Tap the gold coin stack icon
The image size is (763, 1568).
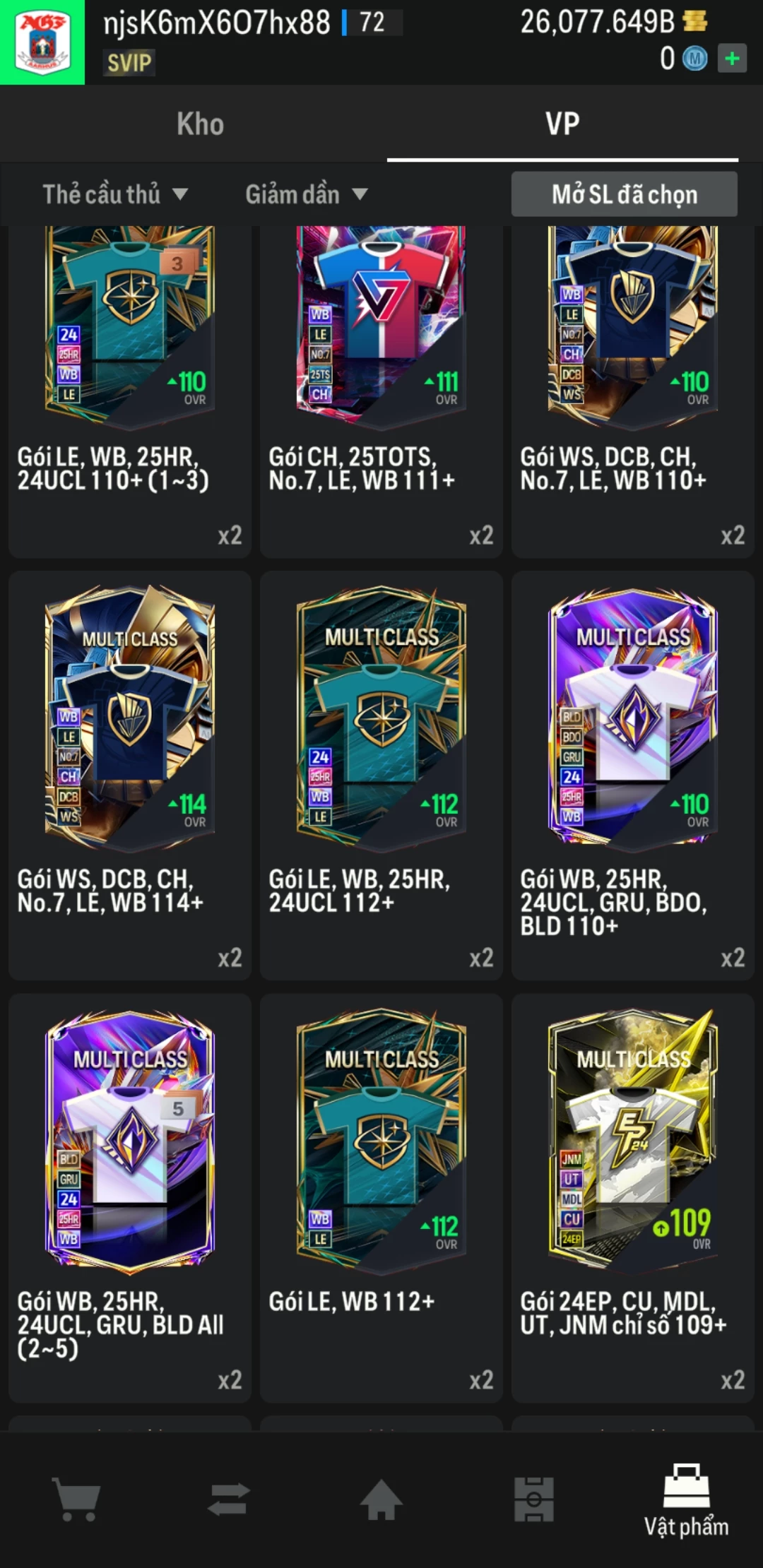(695, 22)
